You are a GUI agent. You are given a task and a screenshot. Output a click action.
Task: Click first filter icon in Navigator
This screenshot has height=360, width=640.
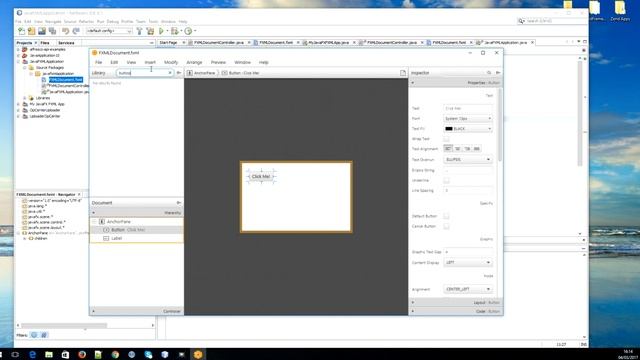(x=34, y=335)
